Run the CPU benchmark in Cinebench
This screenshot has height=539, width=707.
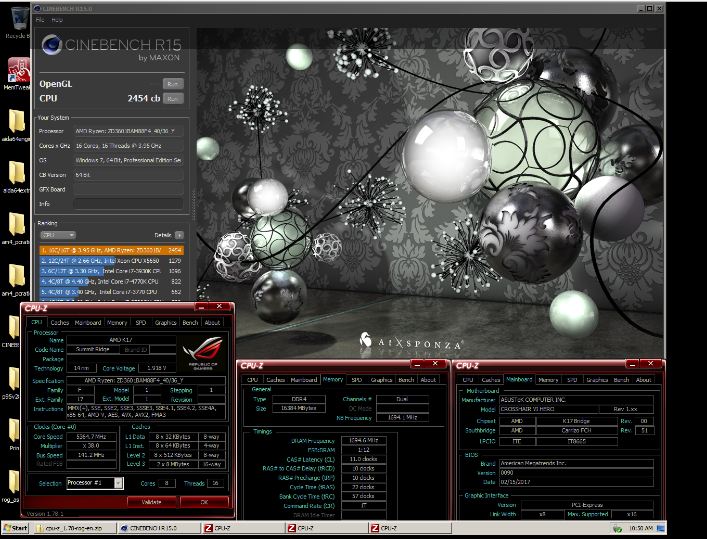173,98
